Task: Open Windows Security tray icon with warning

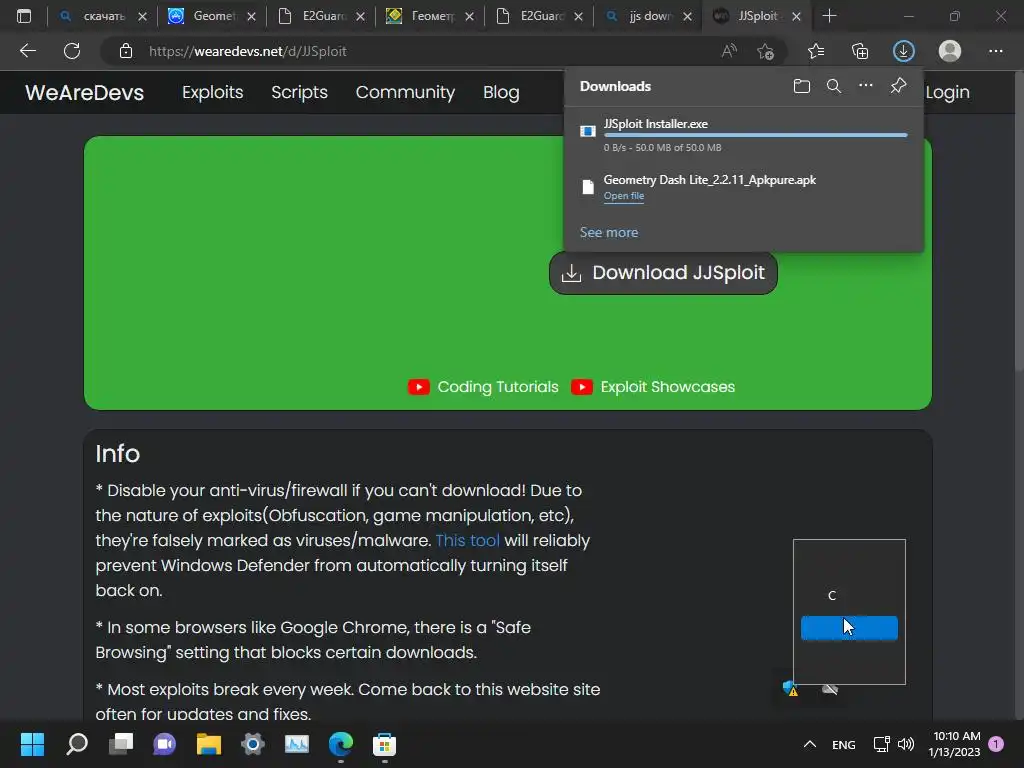Action: point(790,688)
